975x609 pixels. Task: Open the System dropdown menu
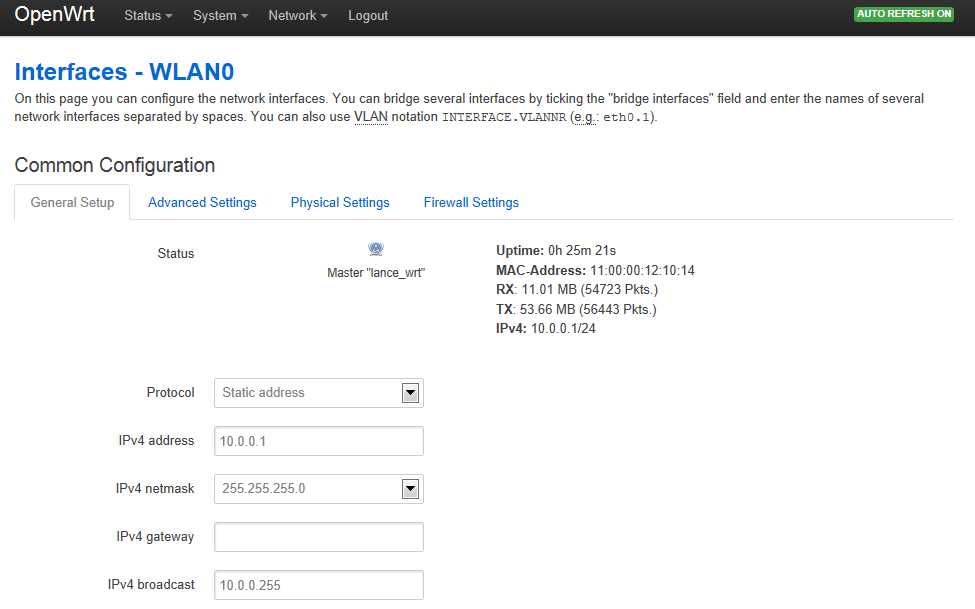tap(220, 16)
